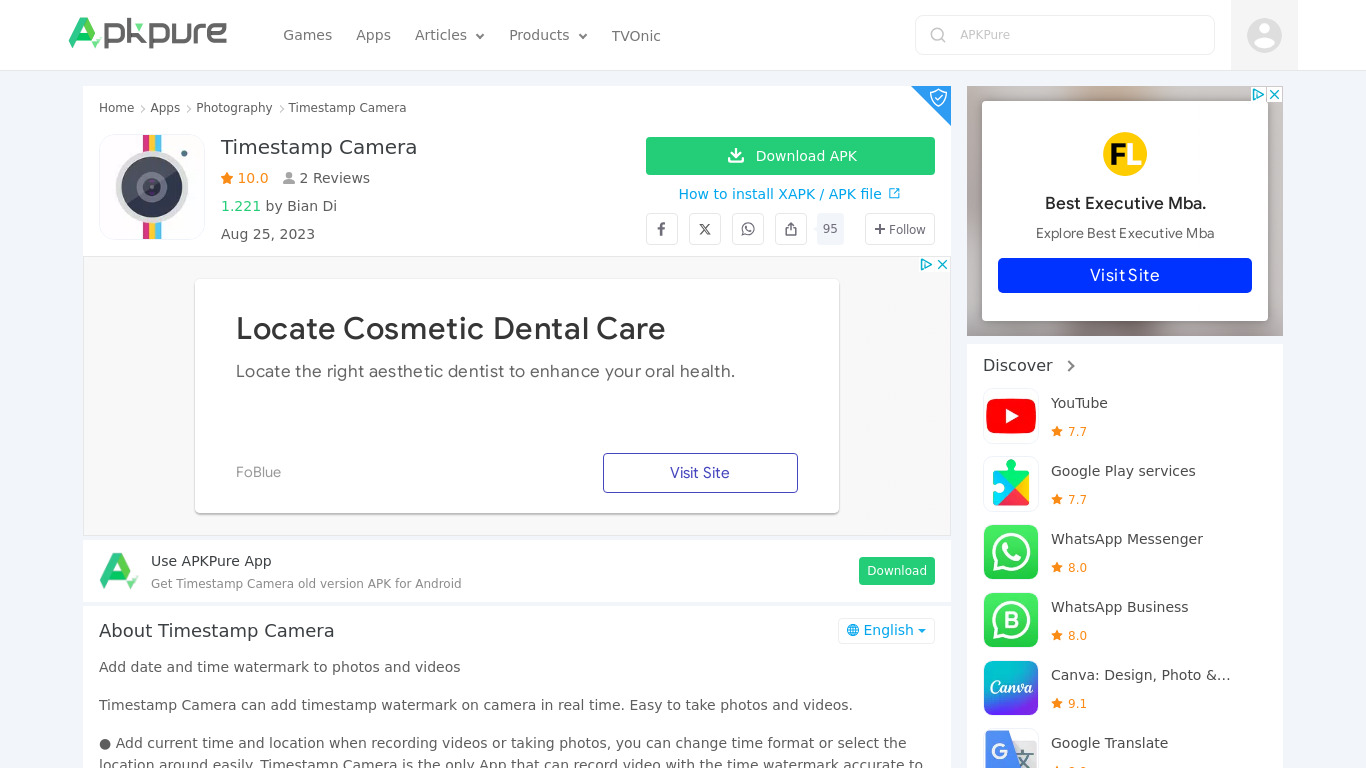
Task: Click the Timestamp Camera breadcrumb text
Action: point(347,108)
